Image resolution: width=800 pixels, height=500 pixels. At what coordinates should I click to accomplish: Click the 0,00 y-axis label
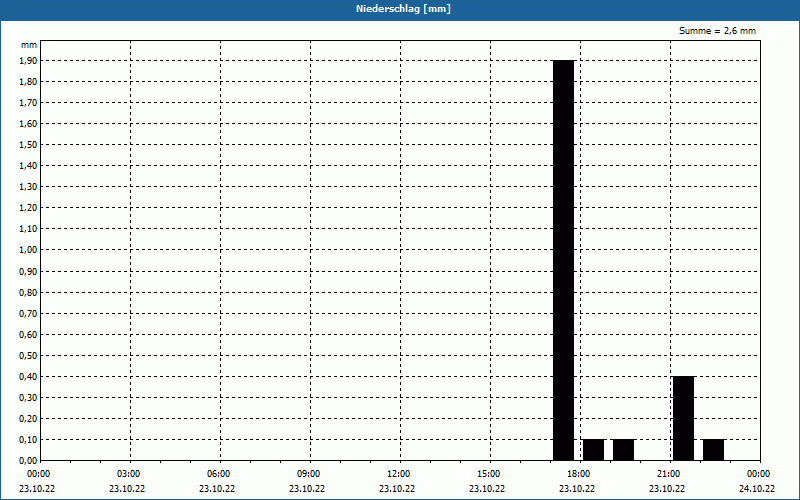click(x=28, y=460)
